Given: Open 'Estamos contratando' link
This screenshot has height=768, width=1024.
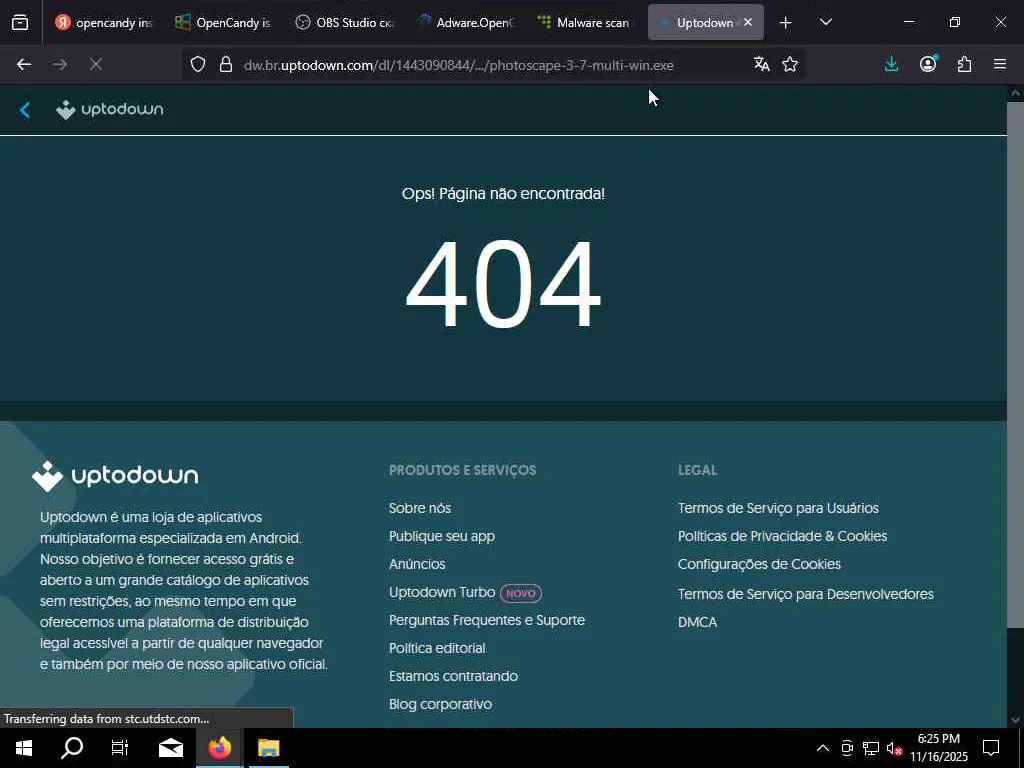Looking at the screenshot, I should point(454,677).
